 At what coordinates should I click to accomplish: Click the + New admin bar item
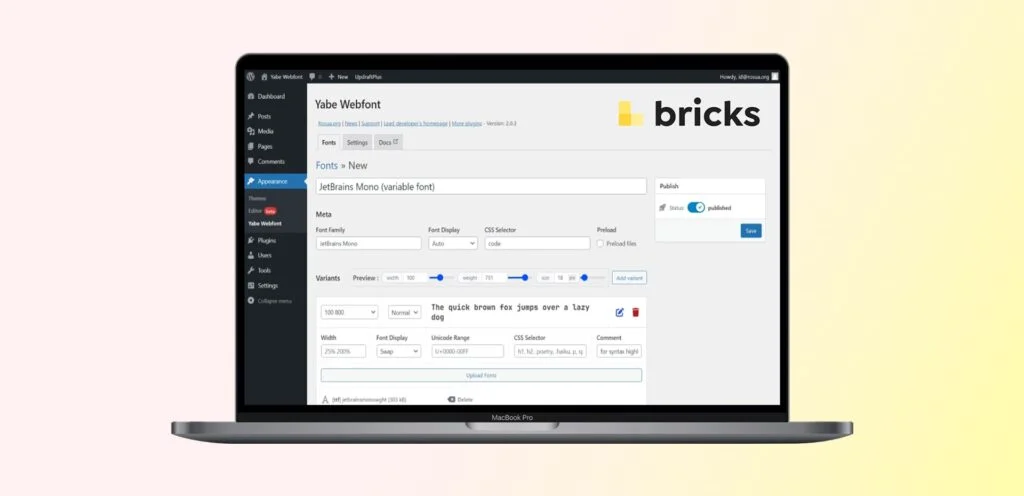click(x=339, y=77)
